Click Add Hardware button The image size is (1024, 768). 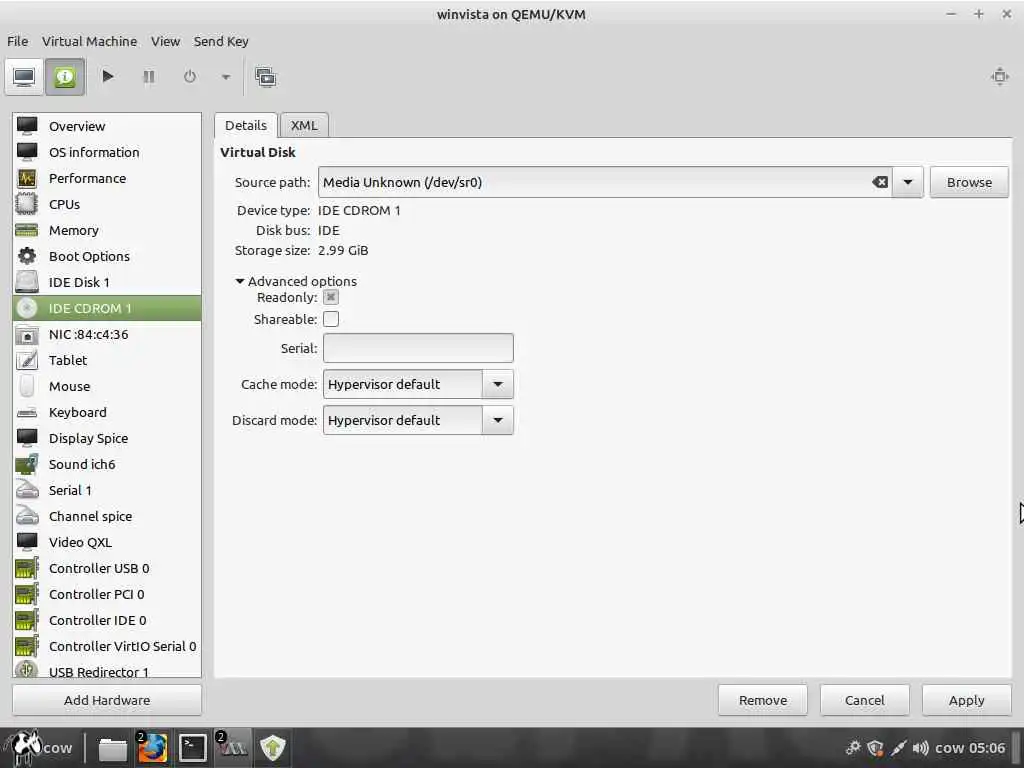pos(106,700)
